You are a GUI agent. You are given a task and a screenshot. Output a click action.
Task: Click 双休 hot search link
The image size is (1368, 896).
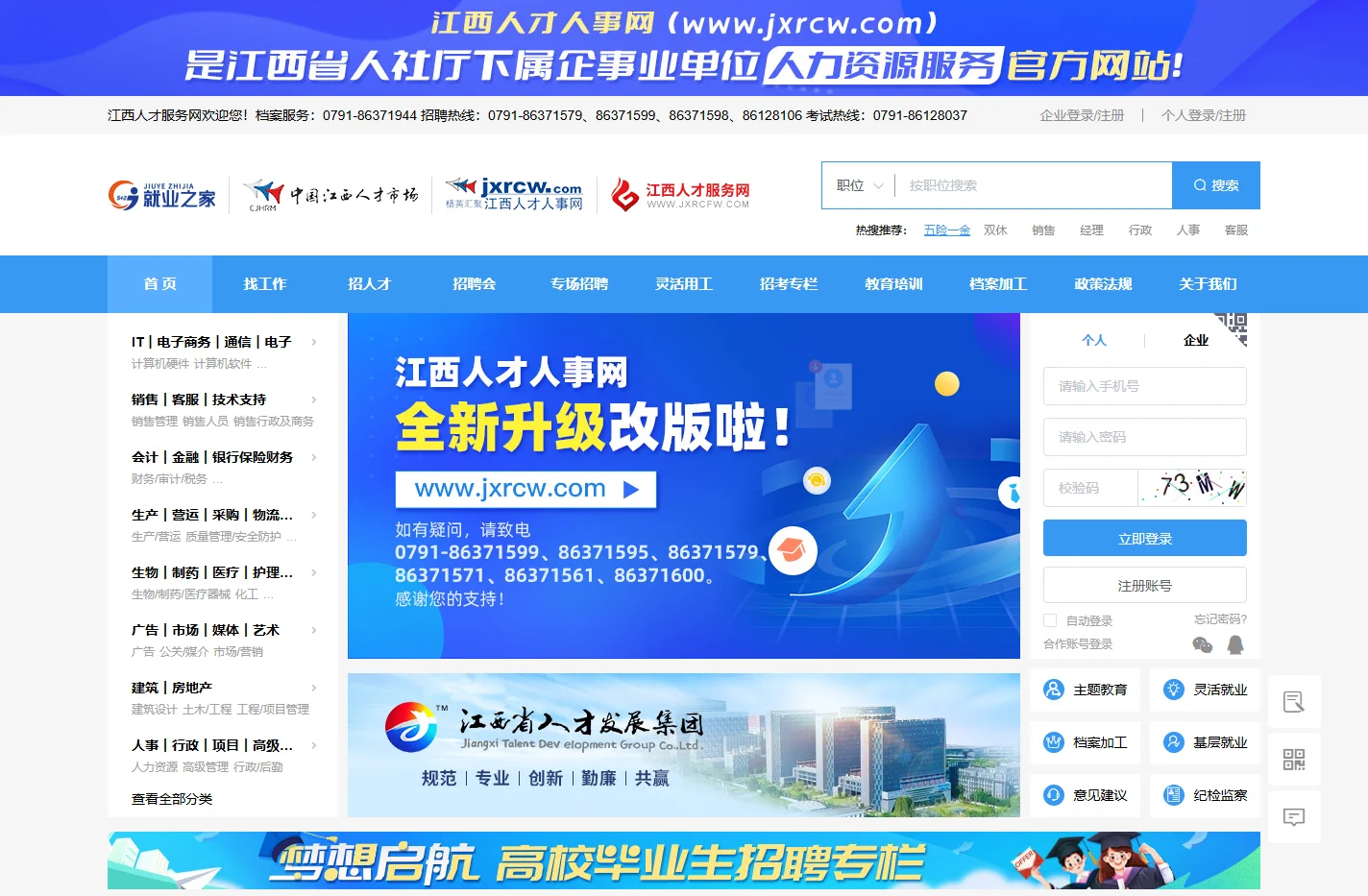(995, 230)
